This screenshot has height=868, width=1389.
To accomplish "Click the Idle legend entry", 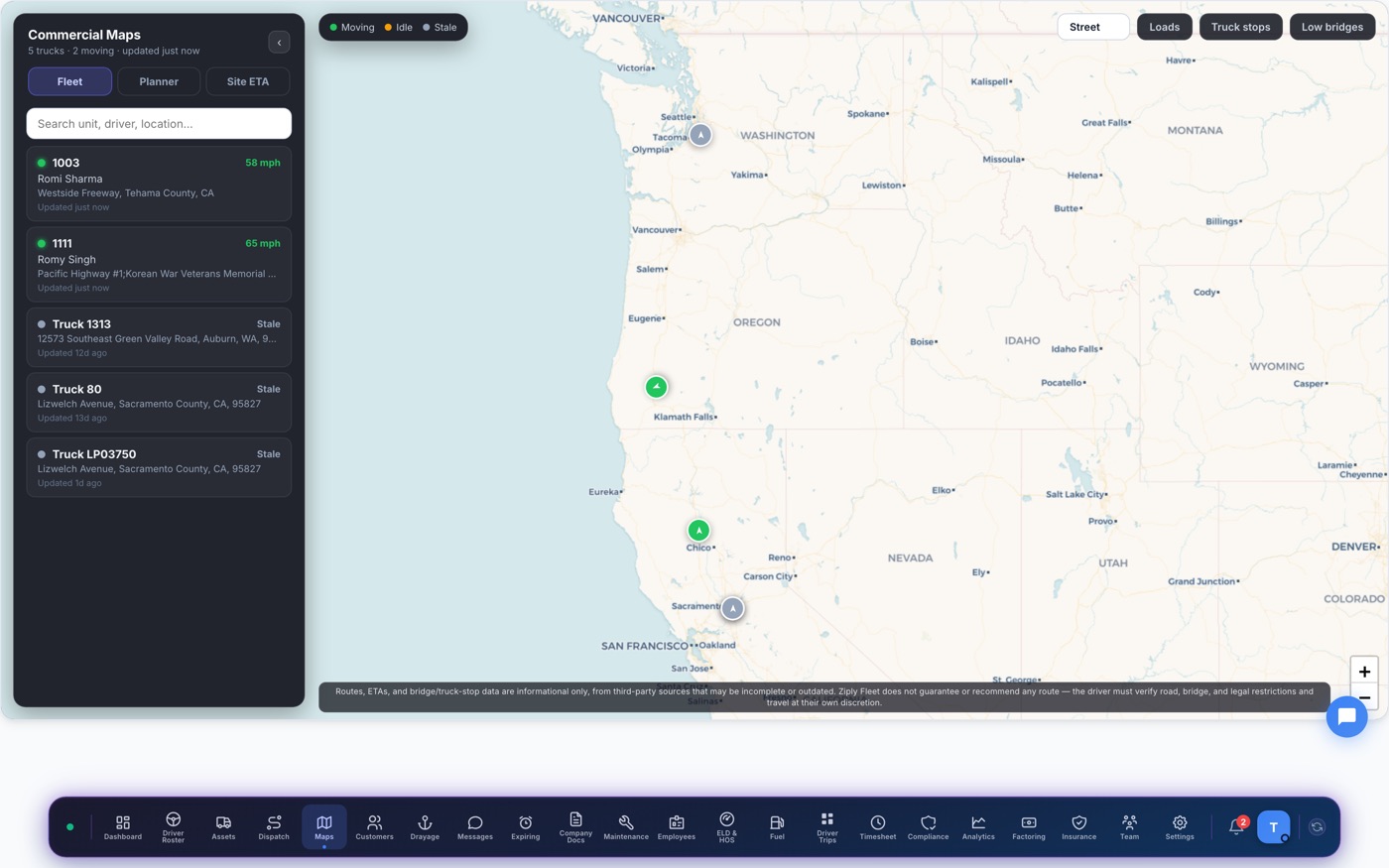I will 398,28.
